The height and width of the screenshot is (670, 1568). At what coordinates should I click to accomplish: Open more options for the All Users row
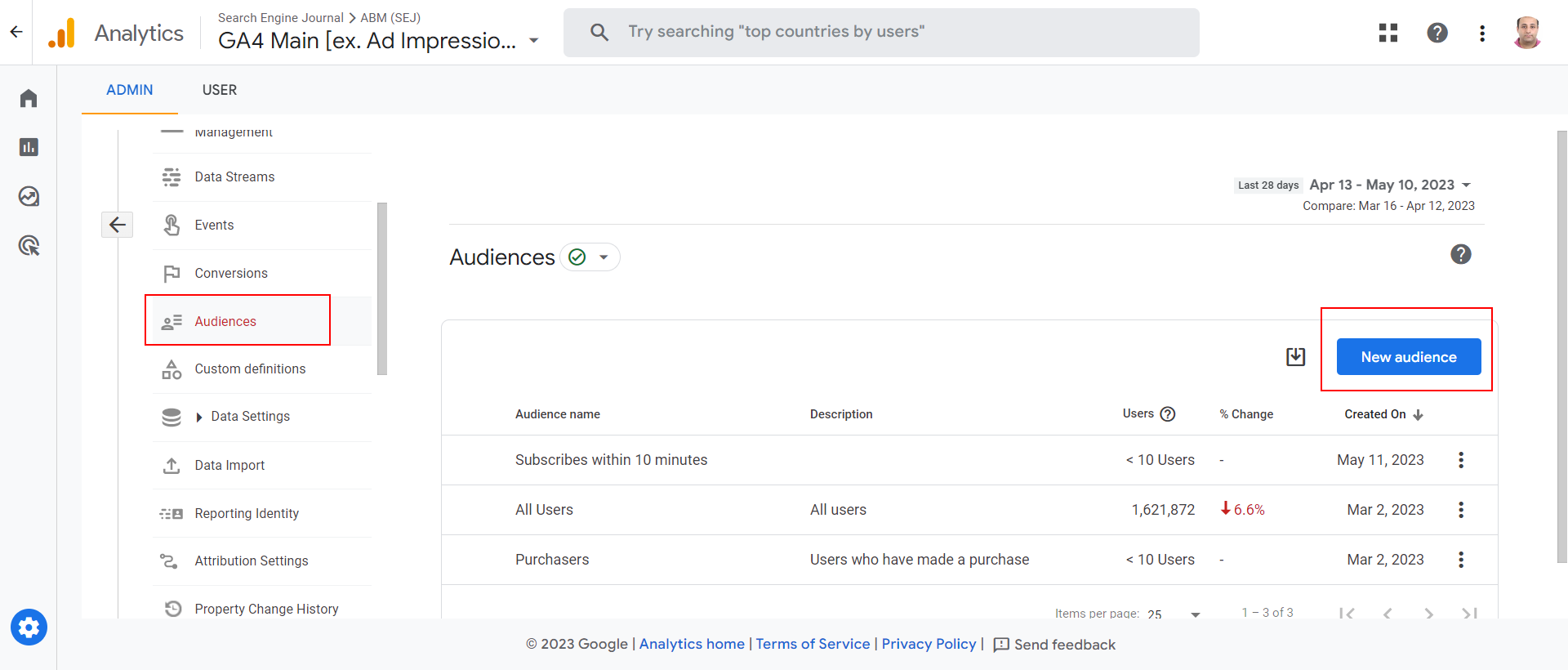click(1460, 510)
